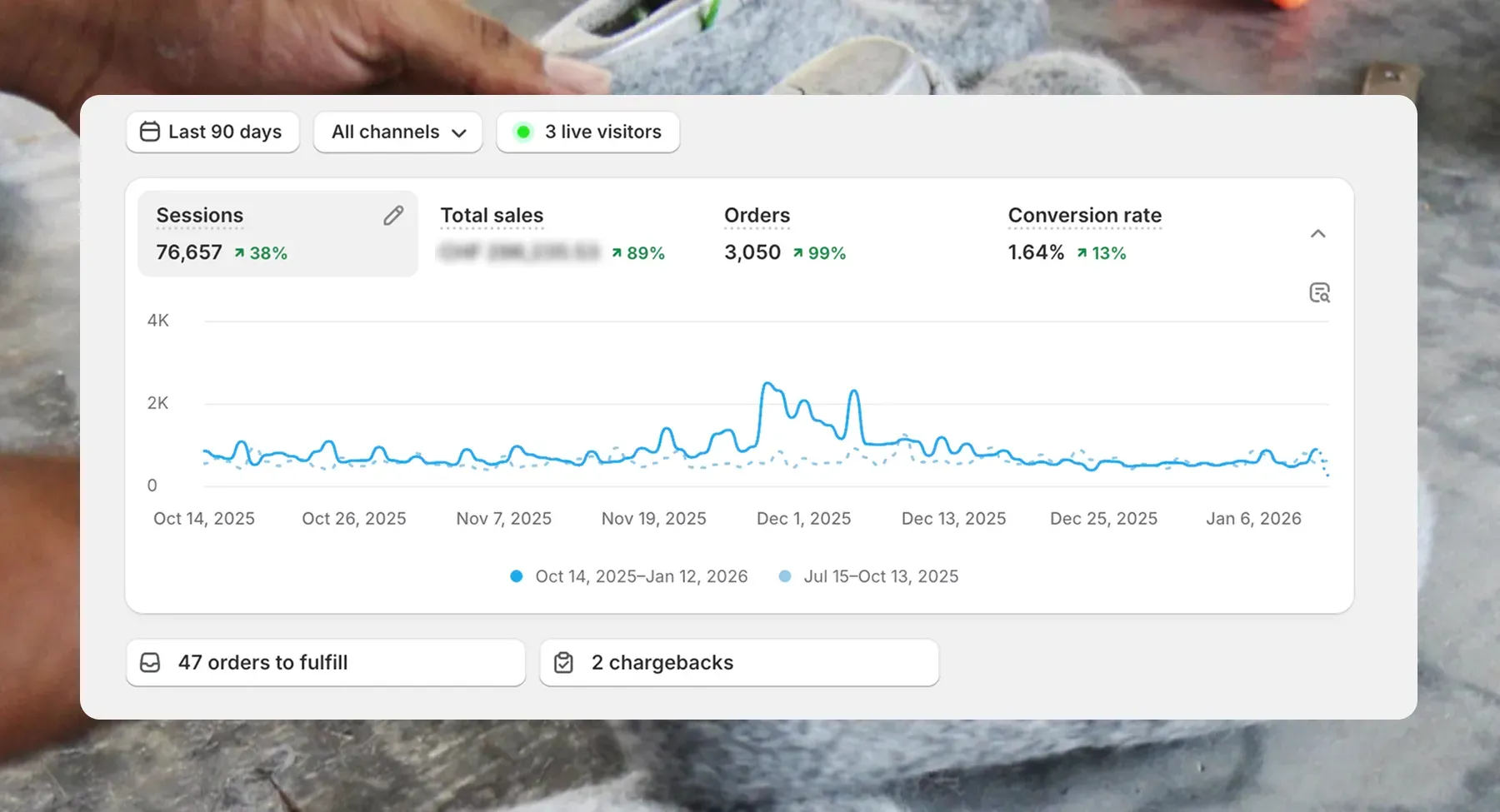
Task: Select the dark blue legend dot for current period
Action: [517, 575]
